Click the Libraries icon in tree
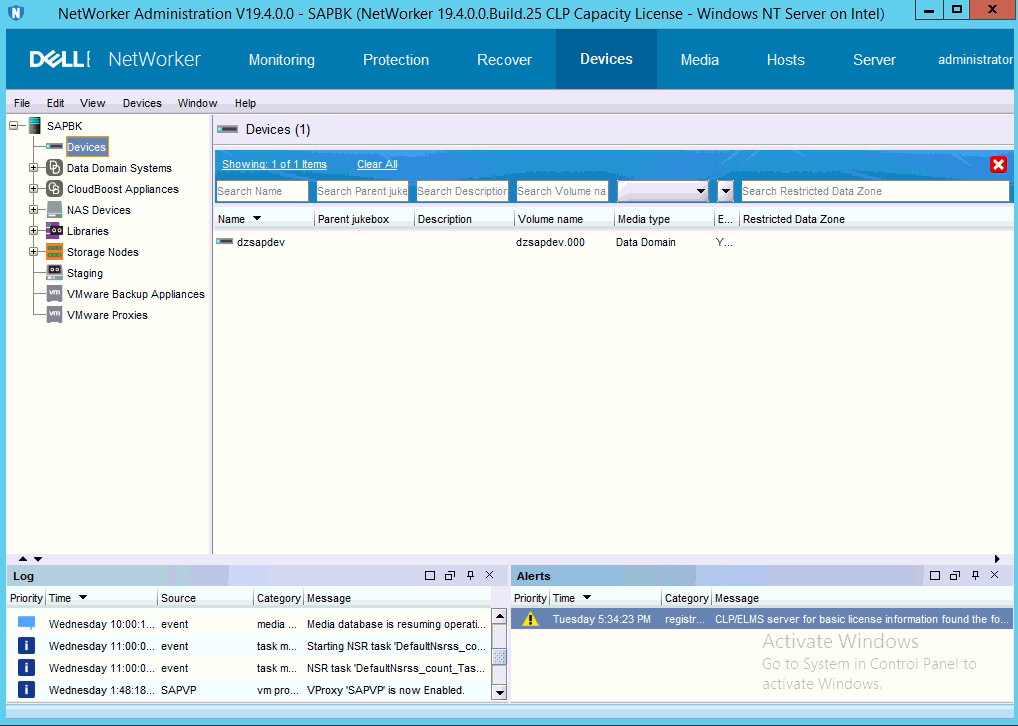This screenshot has height=726, width=1018. [55, 231]
